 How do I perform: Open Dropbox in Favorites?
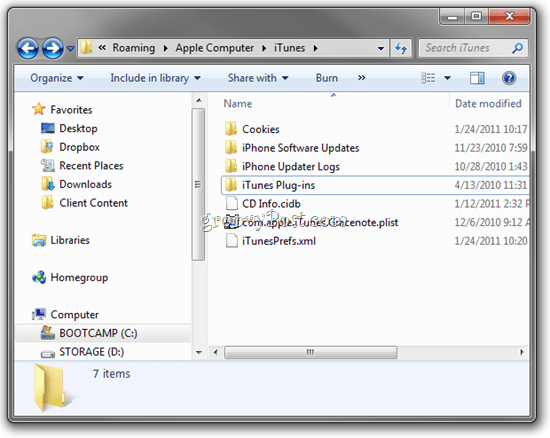(80, 147)
